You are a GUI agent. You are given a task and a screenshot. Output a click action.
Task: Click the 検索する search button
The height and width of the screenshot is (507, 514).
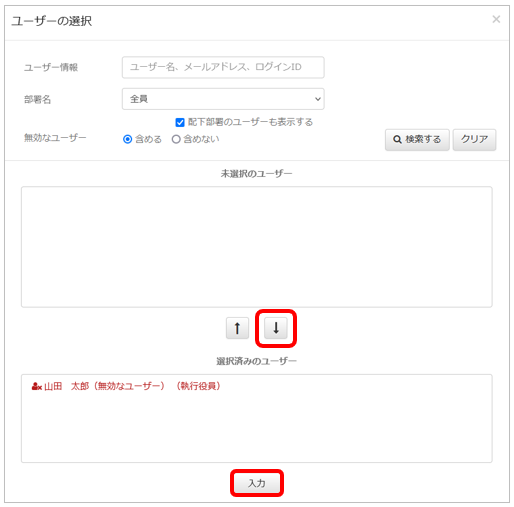pos(417,140)
